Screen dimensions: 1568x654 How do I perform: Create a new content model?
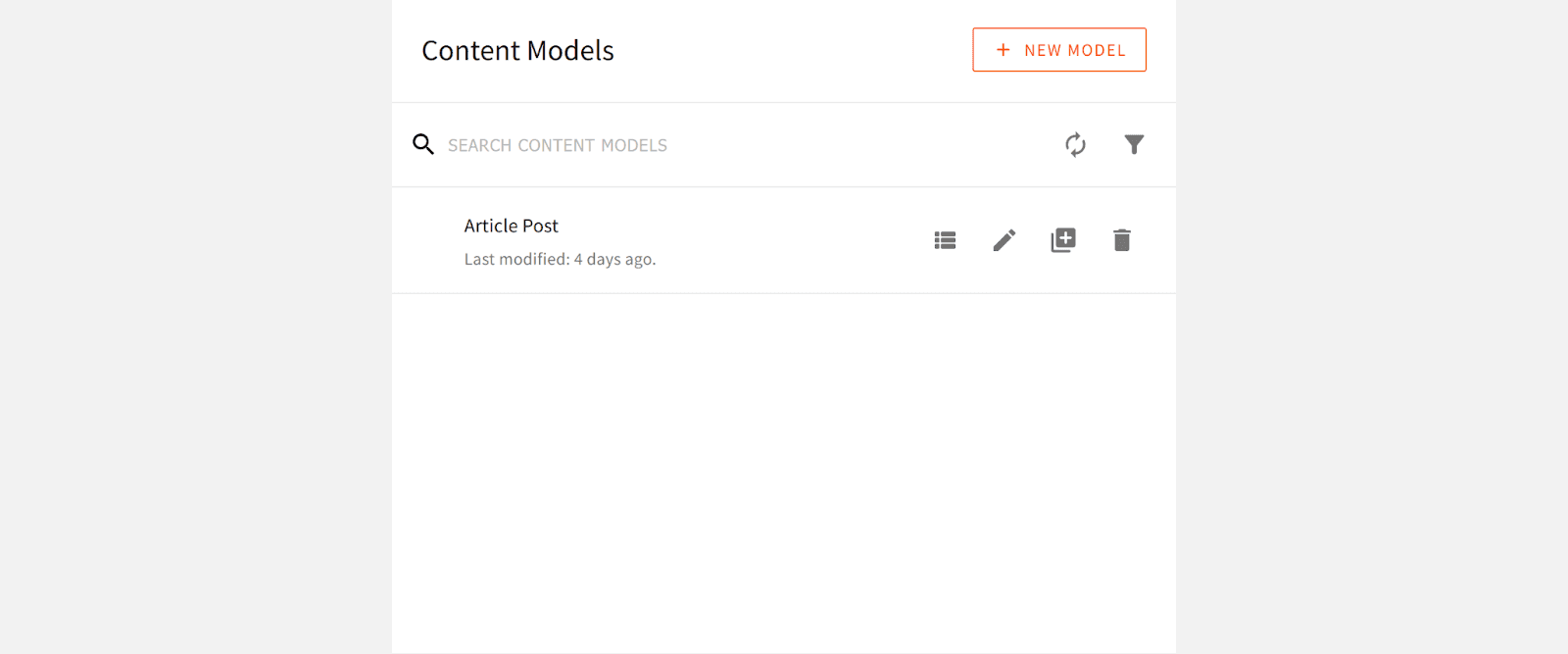tap(1058, 49)
